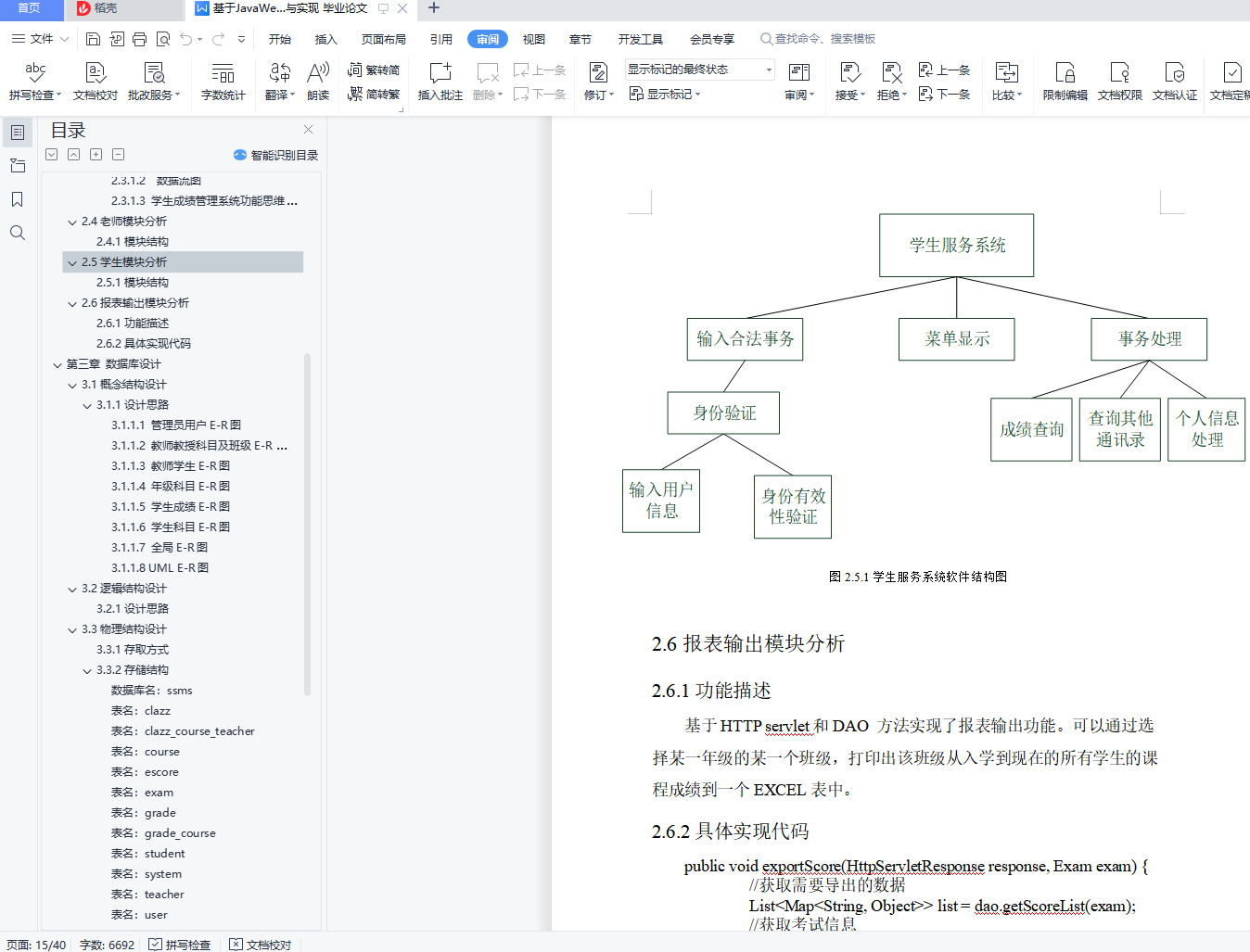Open 文档权限 document permissions
Image resolution: width=1250 pixels, height=952 pixels.
[x=1120, y=81]
